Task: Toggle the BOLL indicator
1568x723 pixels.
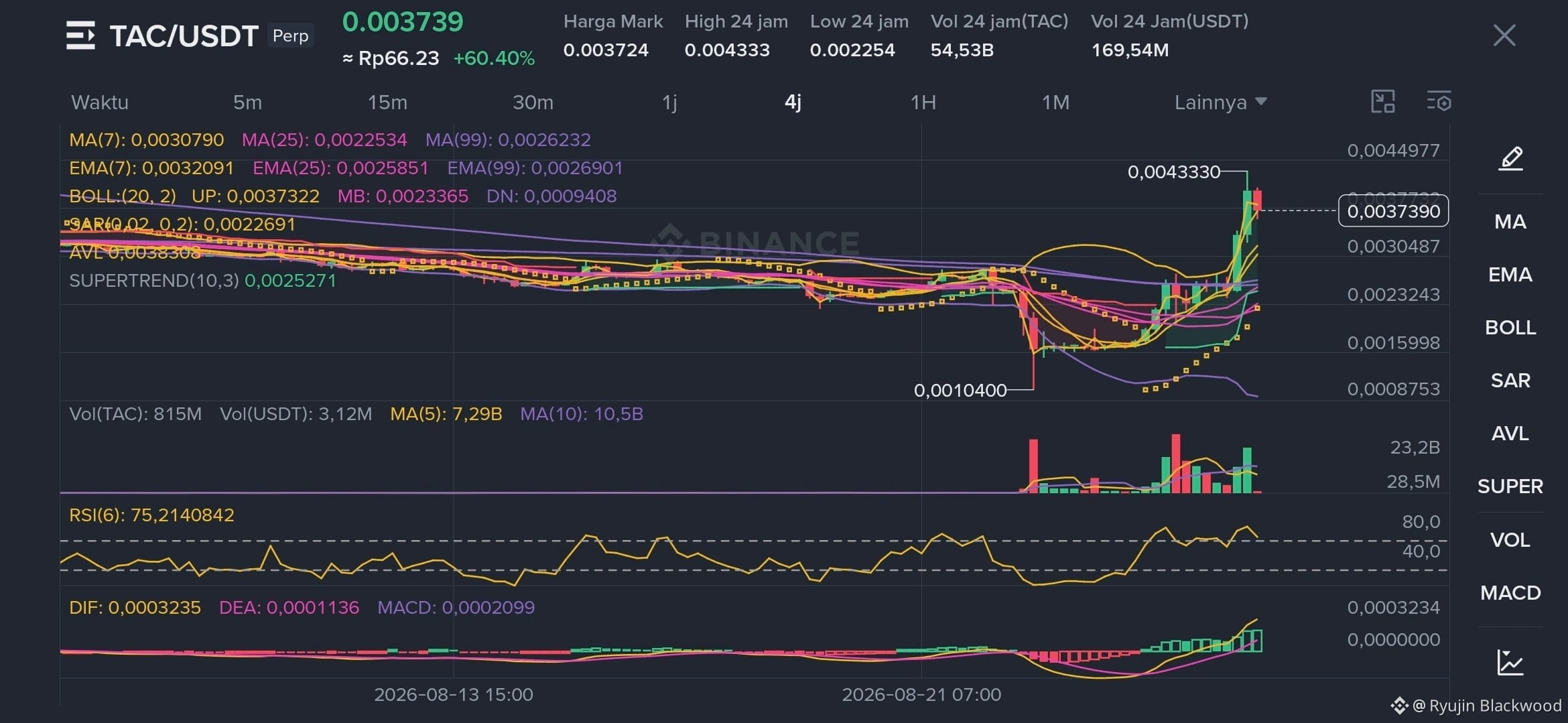Action: (1510, 328)
